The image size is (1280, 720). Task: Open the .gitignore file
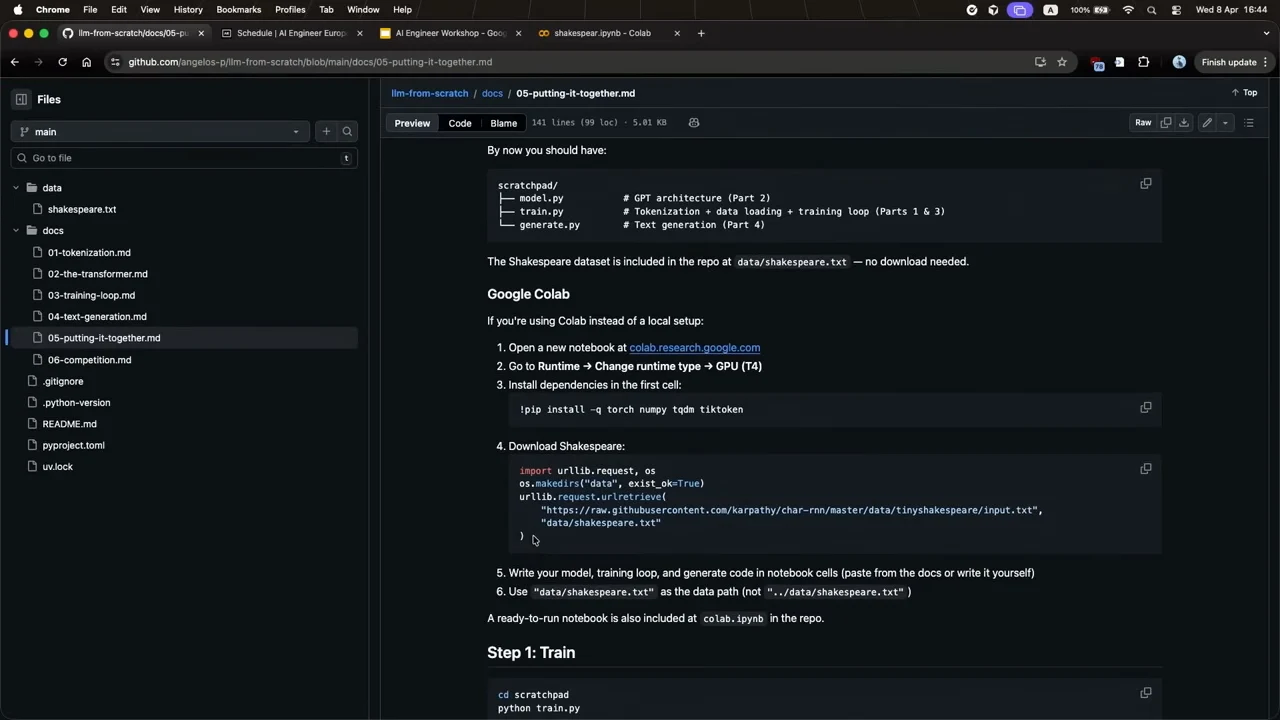tap(63, 381)
